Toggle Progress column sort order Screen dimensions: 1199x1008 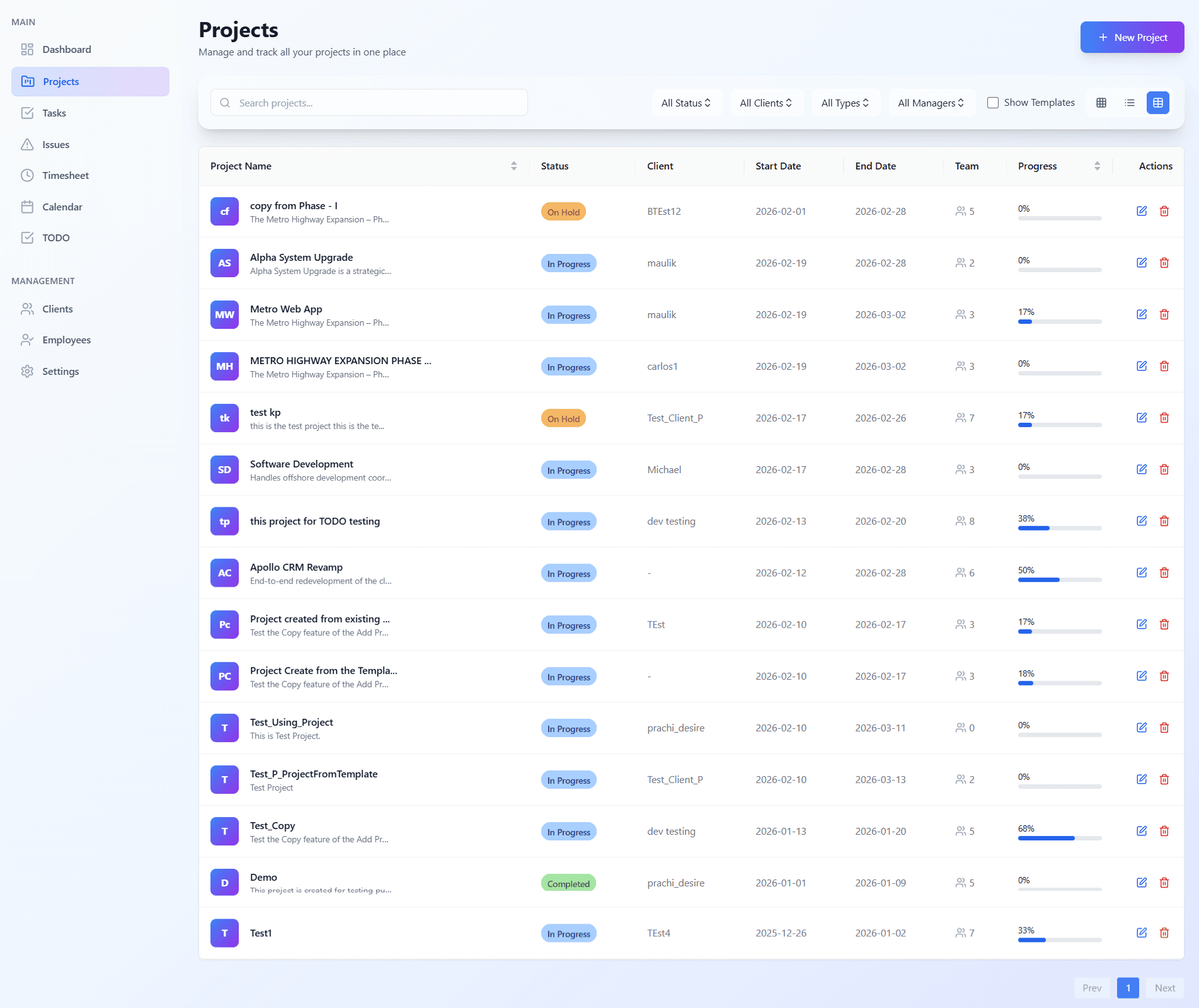[1097, 166]
